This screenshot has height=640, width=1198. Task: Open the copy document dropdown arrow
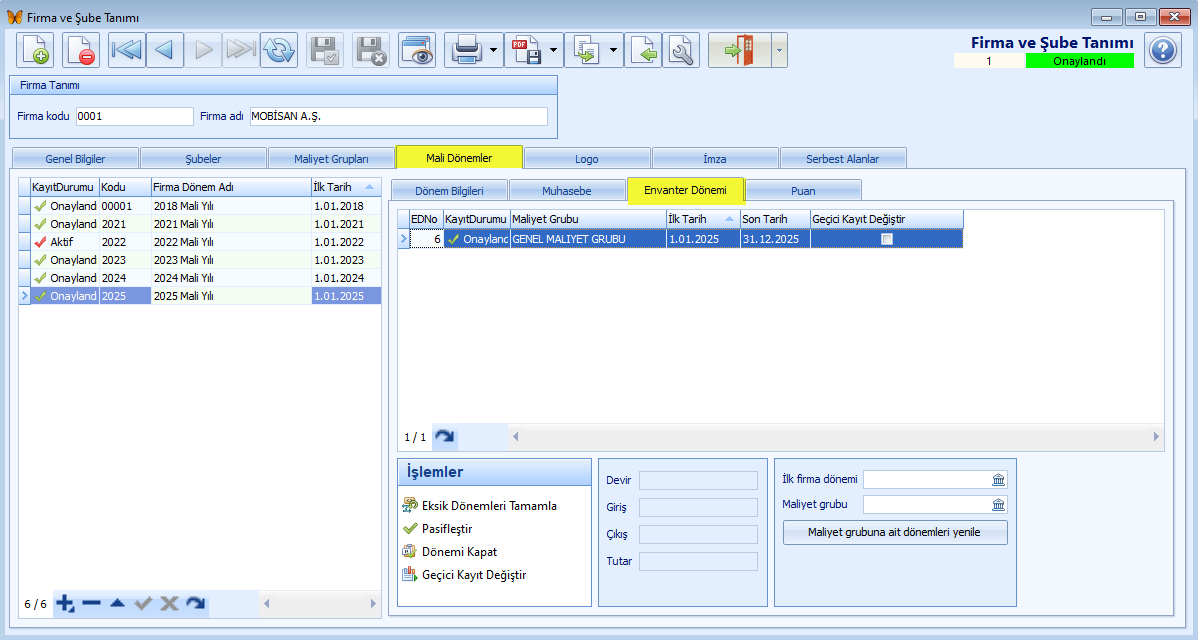click(x=614, y=50)
